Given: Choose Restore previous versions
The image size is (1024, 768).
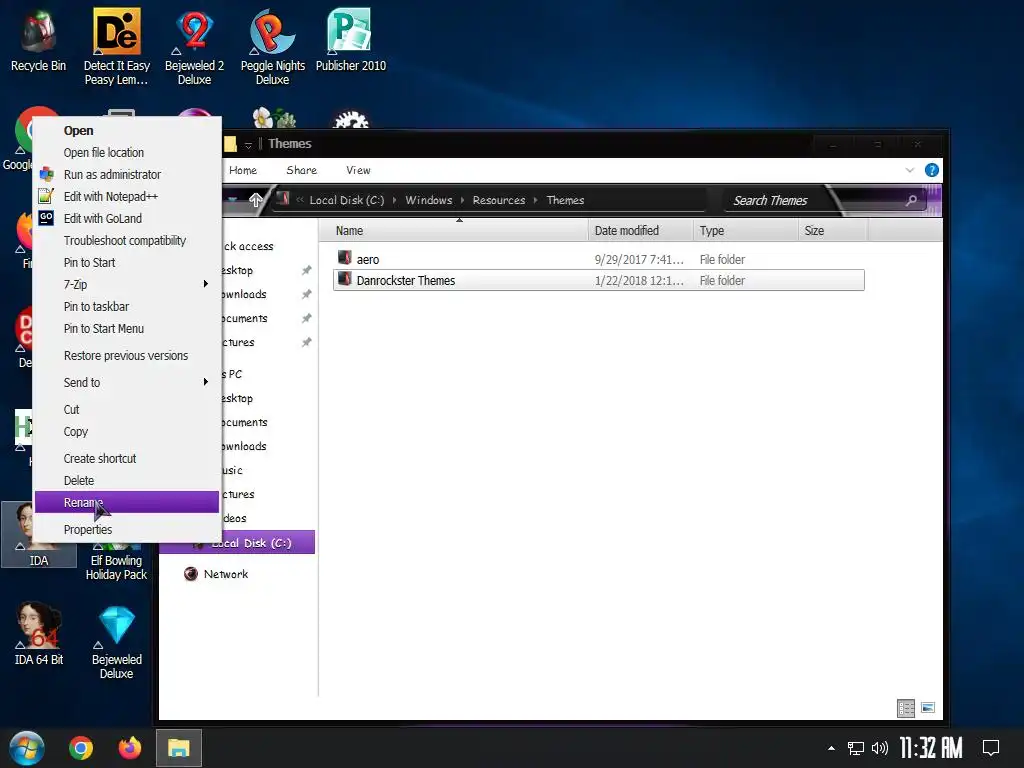Looking at the screenshot, I should click(x=127, y=356).
